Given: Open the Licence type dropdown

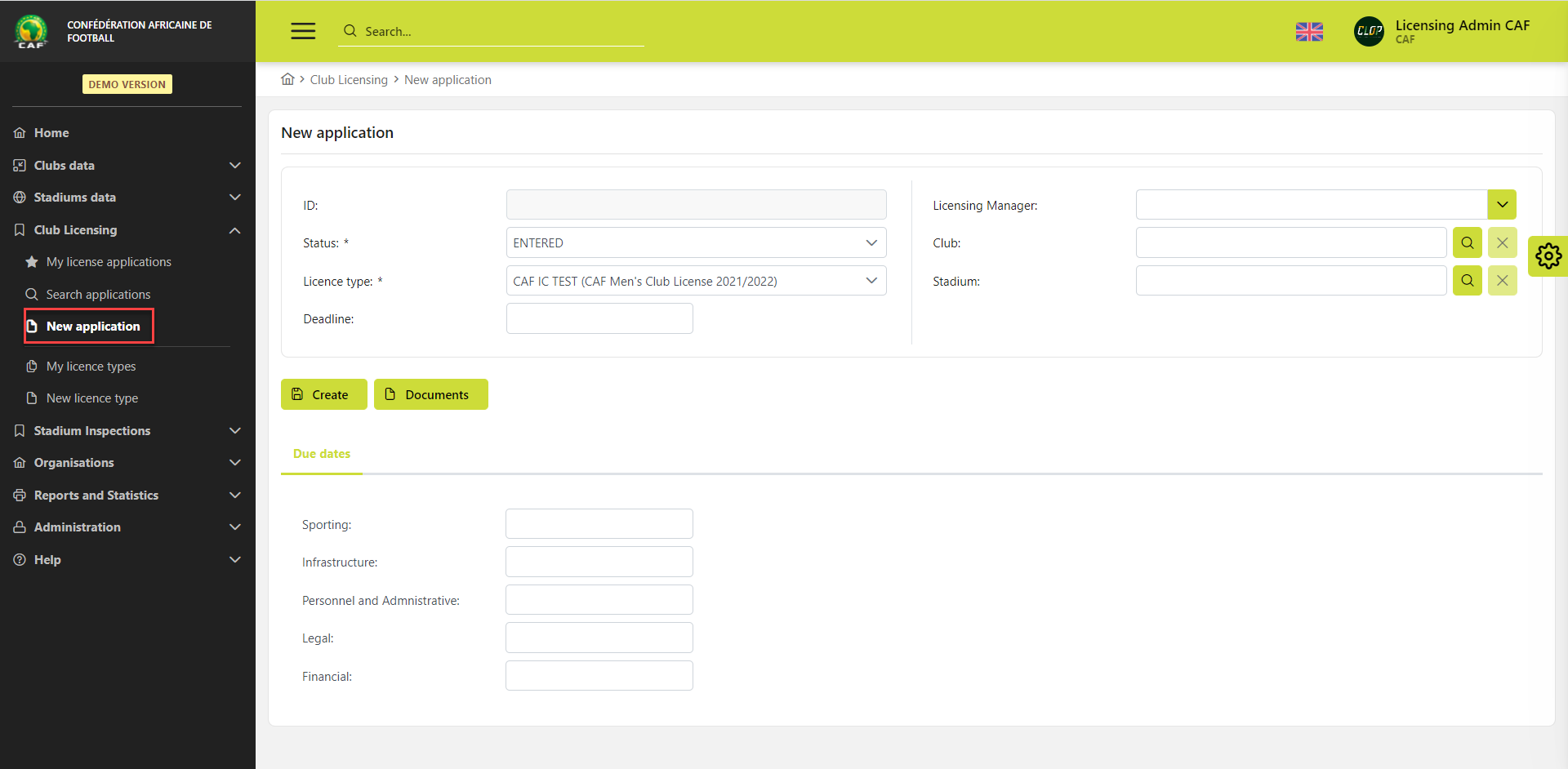Looking at the screenshot, I should 696,281.
